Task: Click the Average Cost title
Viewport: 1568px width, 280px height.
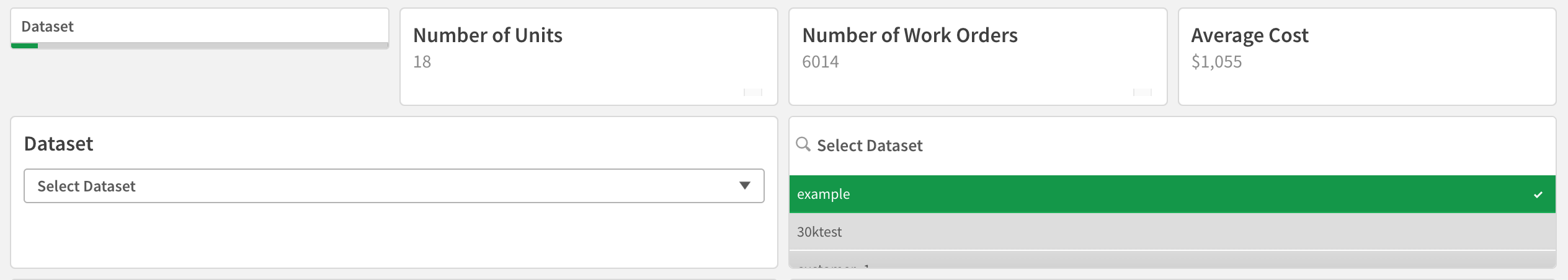Action: (1249, 35)
